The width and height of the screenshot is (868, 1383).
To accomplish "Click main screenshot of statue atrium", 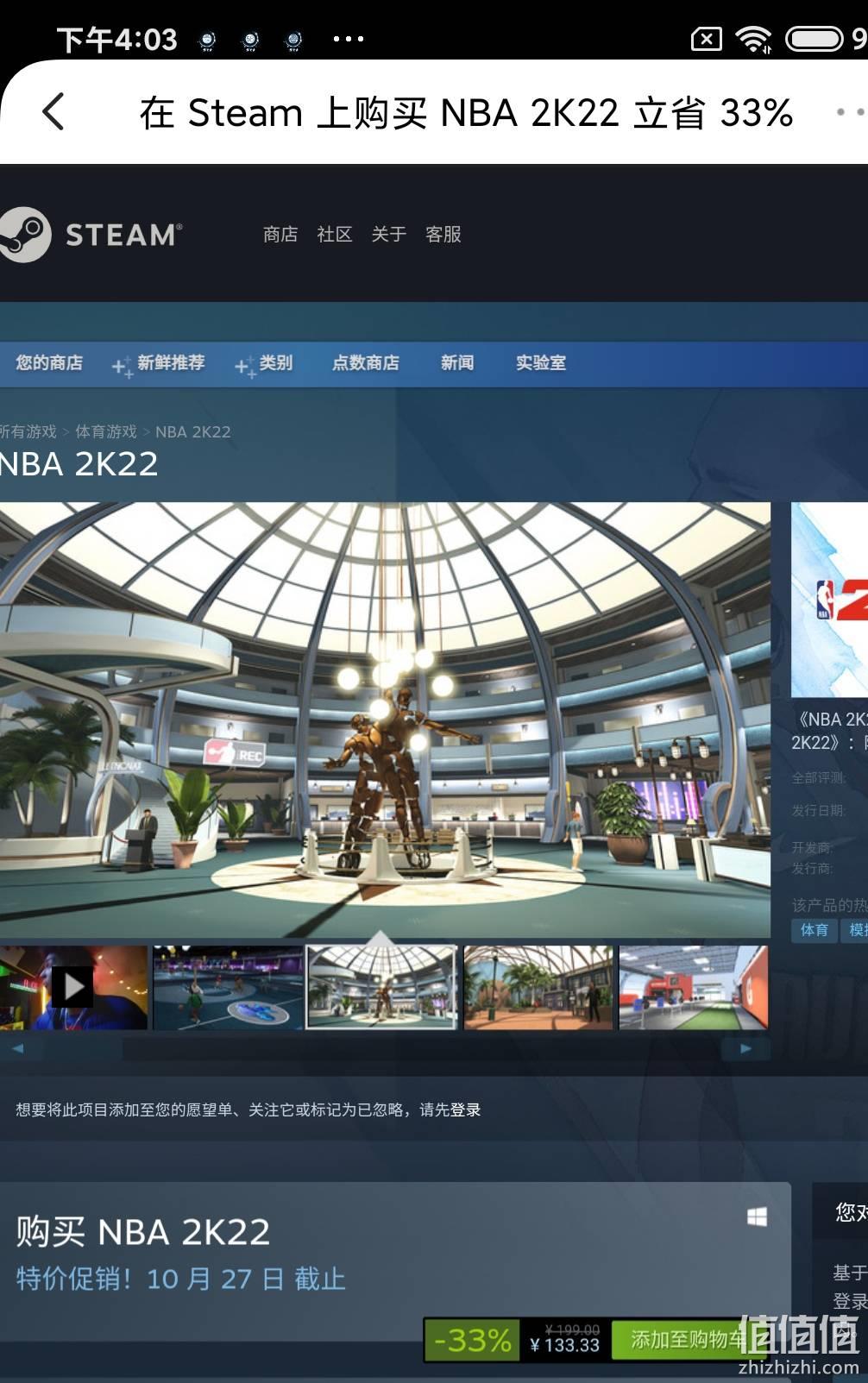I will click(x=385, y=720).
